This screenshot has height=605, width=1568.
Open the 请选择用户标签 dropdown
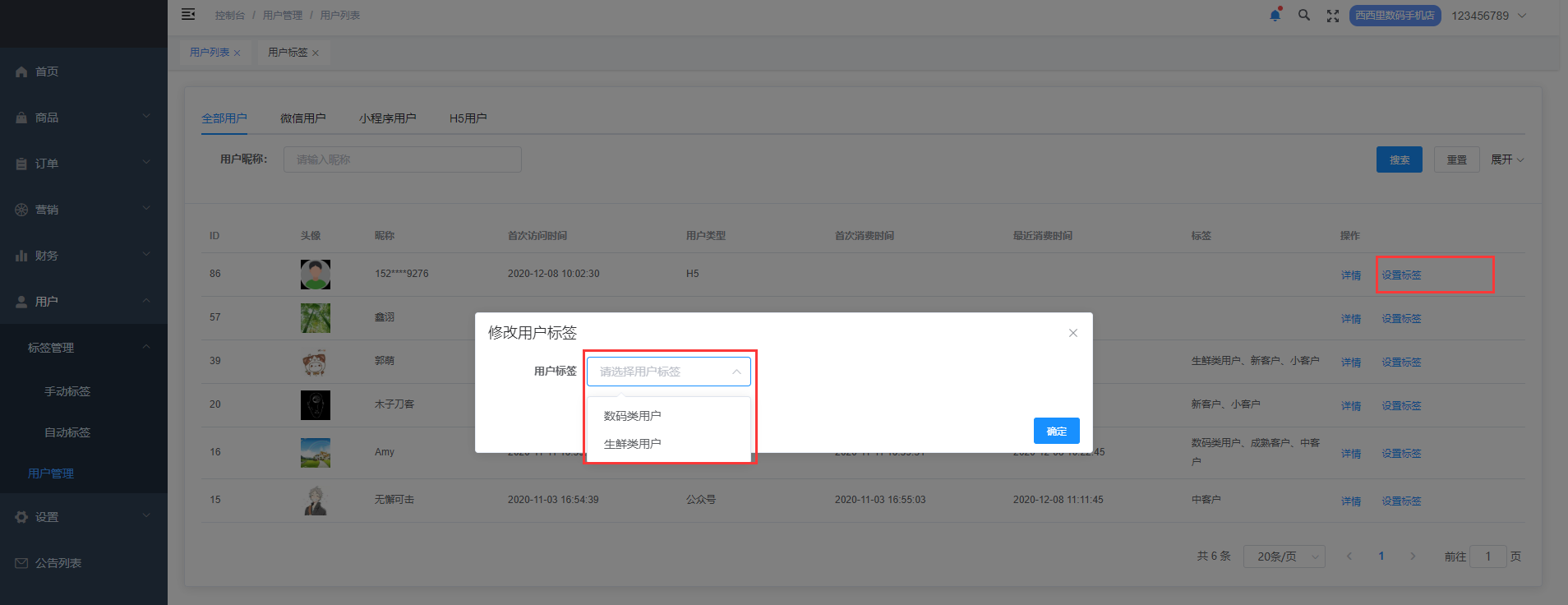(x=668, y=372)
